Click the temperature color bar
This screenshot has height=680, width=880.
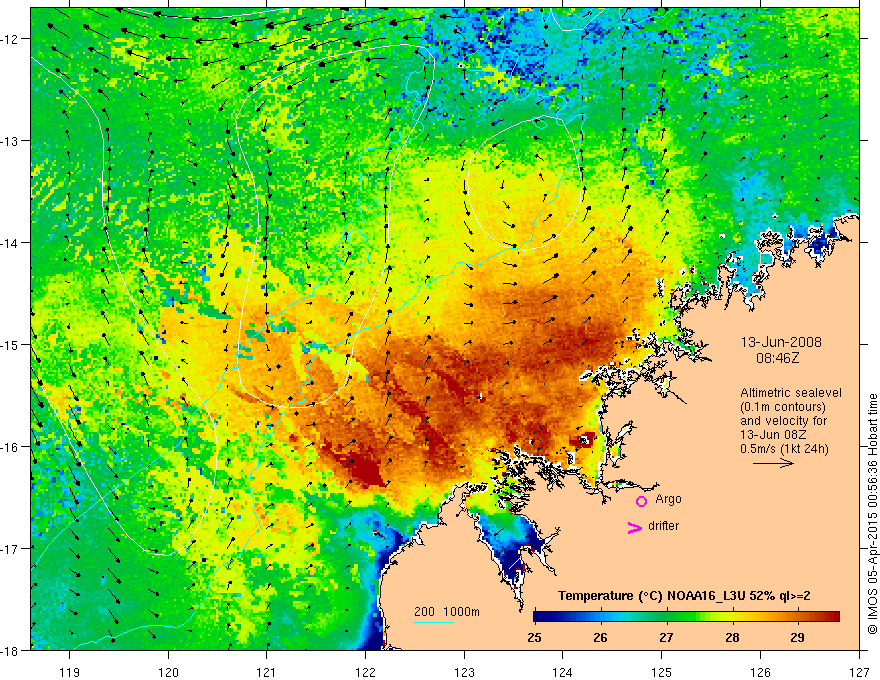[686, 616]
